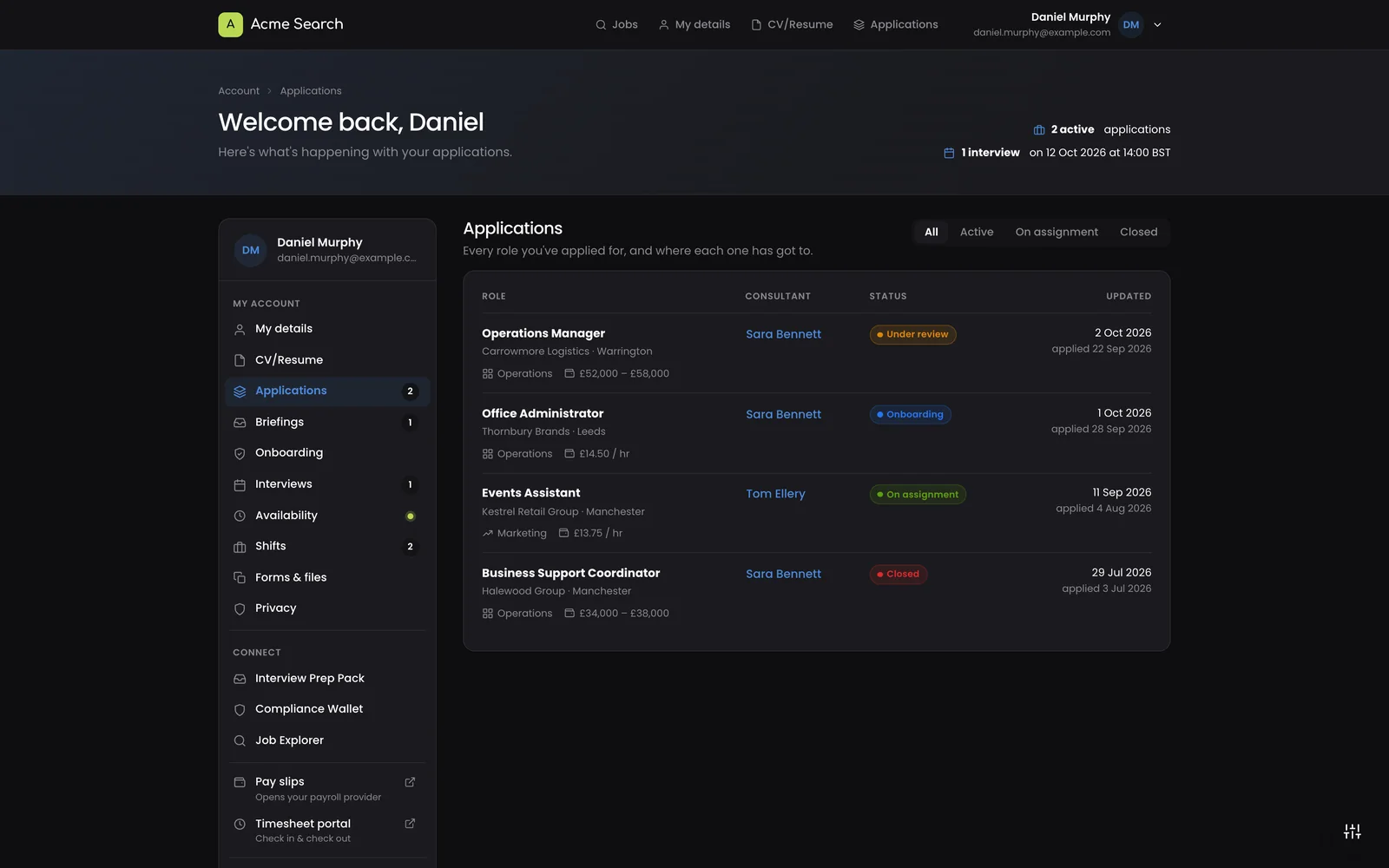Select the All filter tab

tap(931, 232)
